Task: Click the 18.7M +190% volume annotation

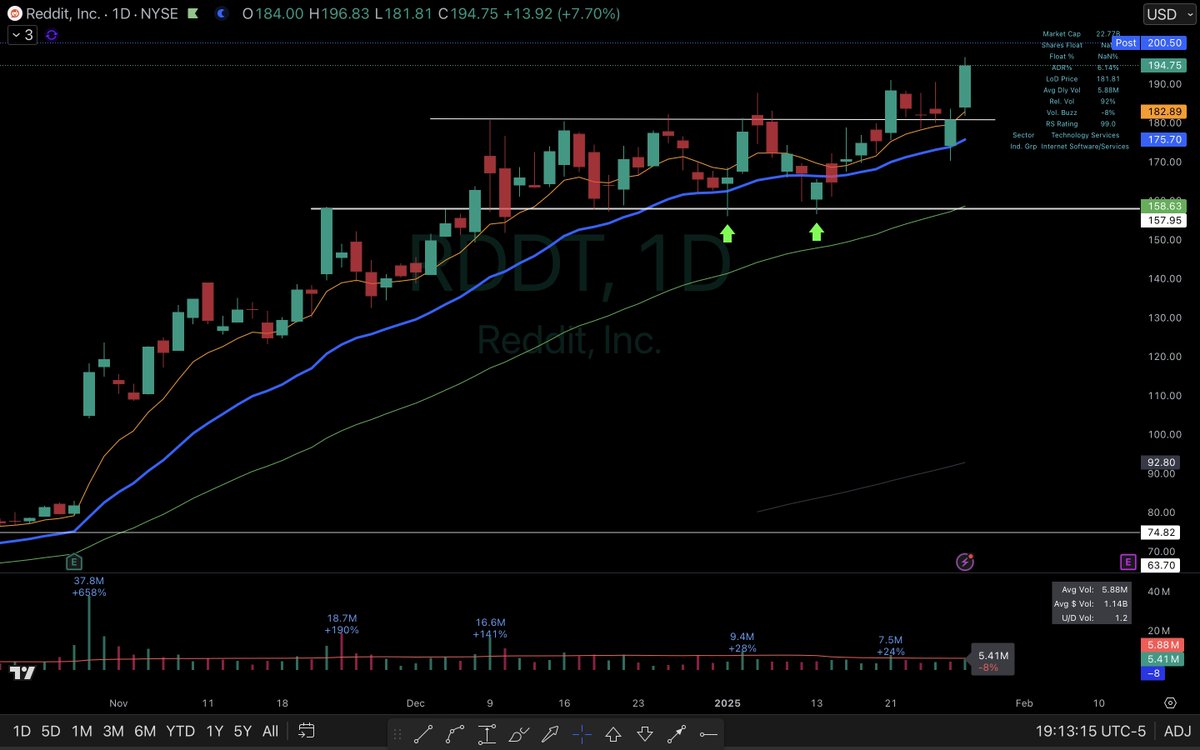Action: 342,625
